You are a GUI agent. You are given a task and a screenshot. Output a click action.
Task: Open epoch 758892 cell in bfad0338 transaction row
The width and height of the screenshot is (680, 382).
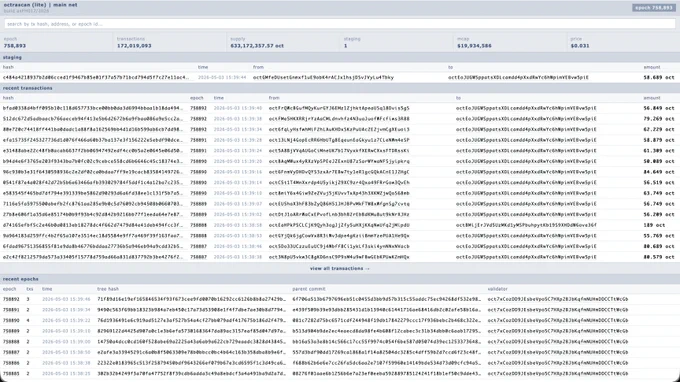tap(198, 108)
